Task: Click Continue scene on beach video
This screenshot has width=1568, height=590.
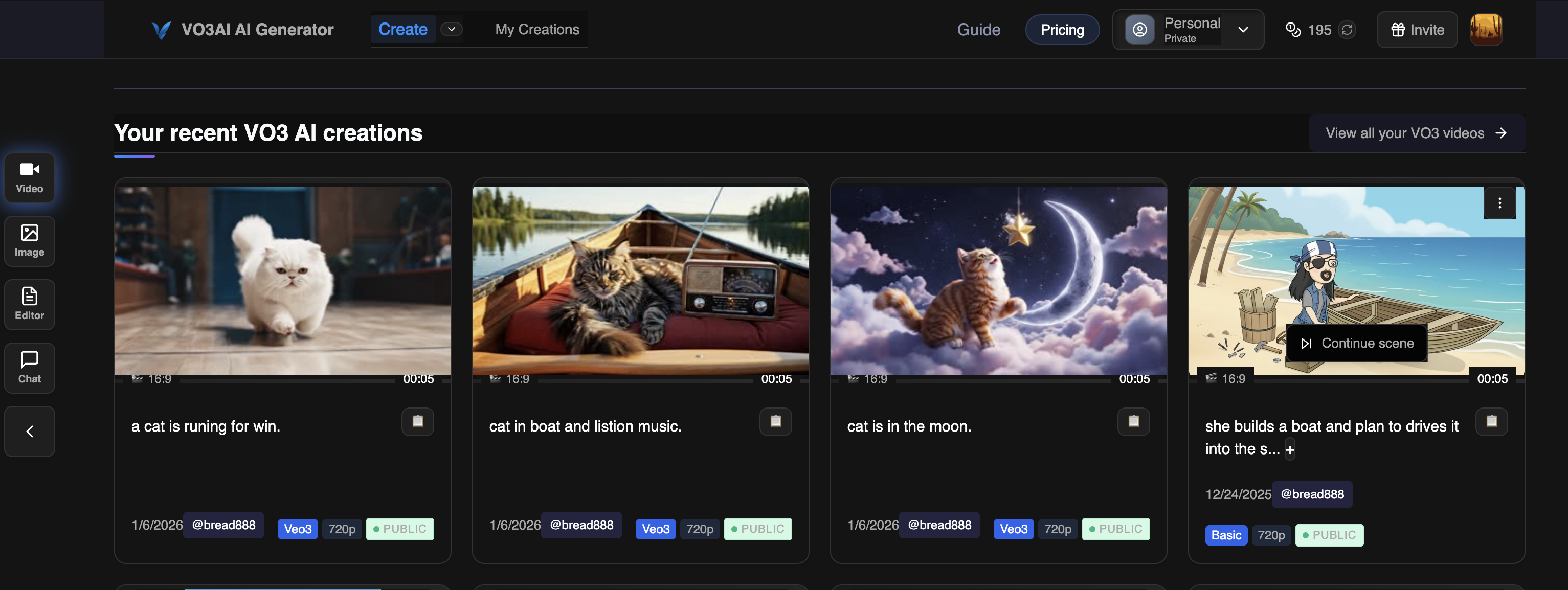Action: 1356,343
